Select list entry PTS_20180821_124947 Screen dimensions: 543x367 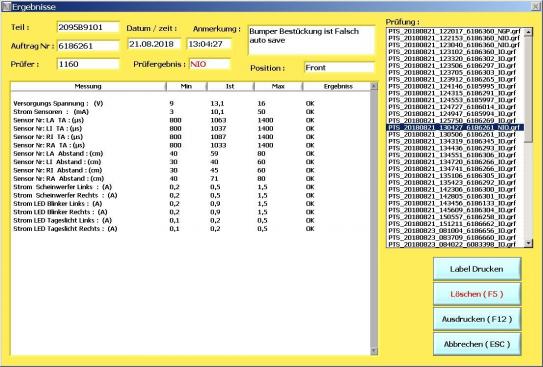pos(454,114)
